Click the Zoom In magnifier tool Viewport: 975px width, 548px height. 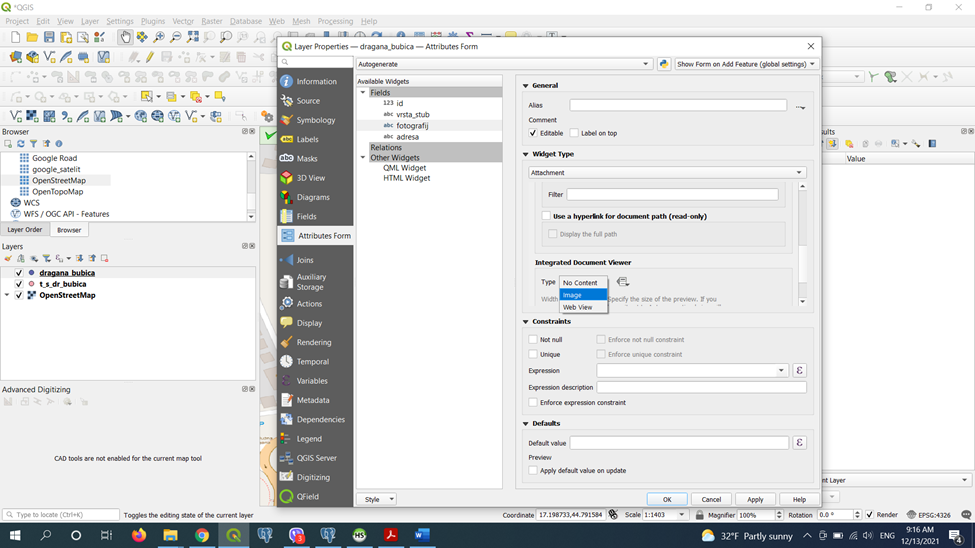click(159, 37)
